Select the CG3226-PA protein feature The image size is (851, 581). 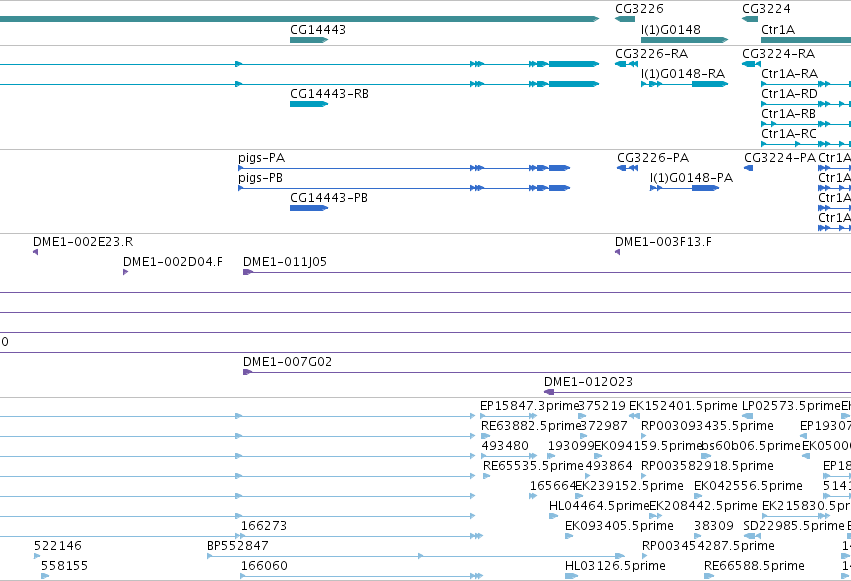tap(627, 168)
